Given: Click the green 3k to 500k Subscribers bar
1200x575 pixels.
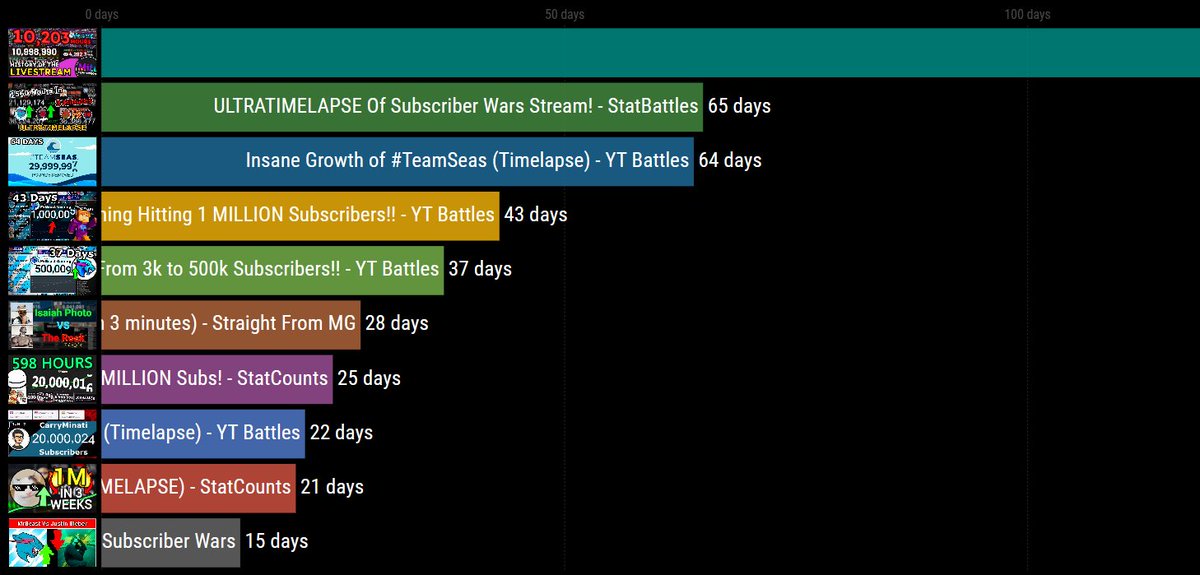Looking at the screenshot, I should coord(273,270).
